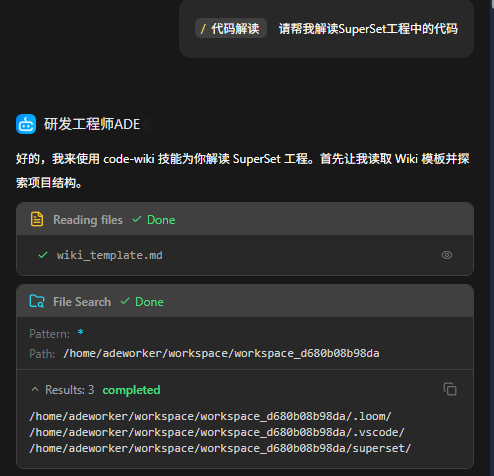Click the 代码解读 slash command tag

pyautogui.click(x=231, y=29)
